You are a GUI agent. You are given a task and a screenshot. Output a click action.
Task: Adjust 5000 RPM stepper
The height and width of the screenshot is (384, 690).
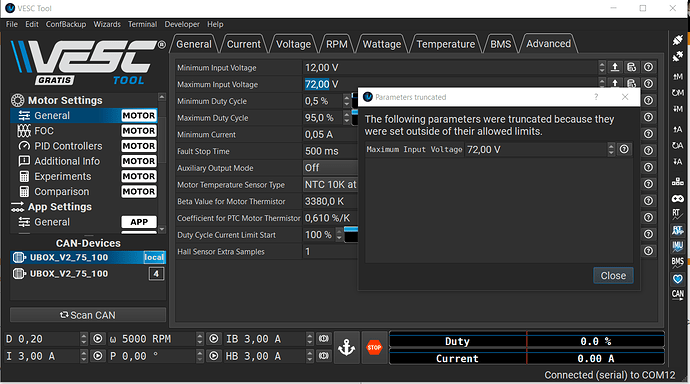[x=200, y=339]
